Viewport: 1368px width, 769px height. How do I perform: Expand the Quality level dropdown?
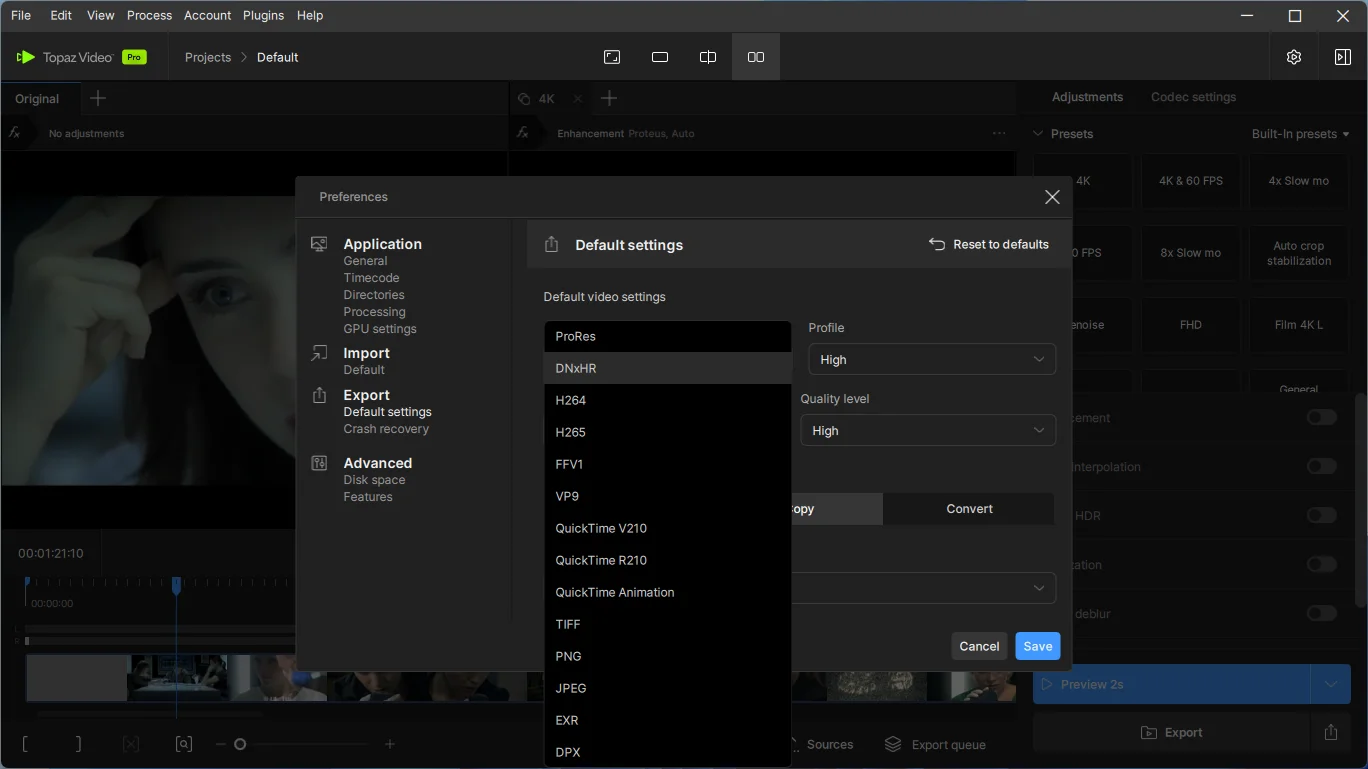pyautogui.click(x=928, y=431)
